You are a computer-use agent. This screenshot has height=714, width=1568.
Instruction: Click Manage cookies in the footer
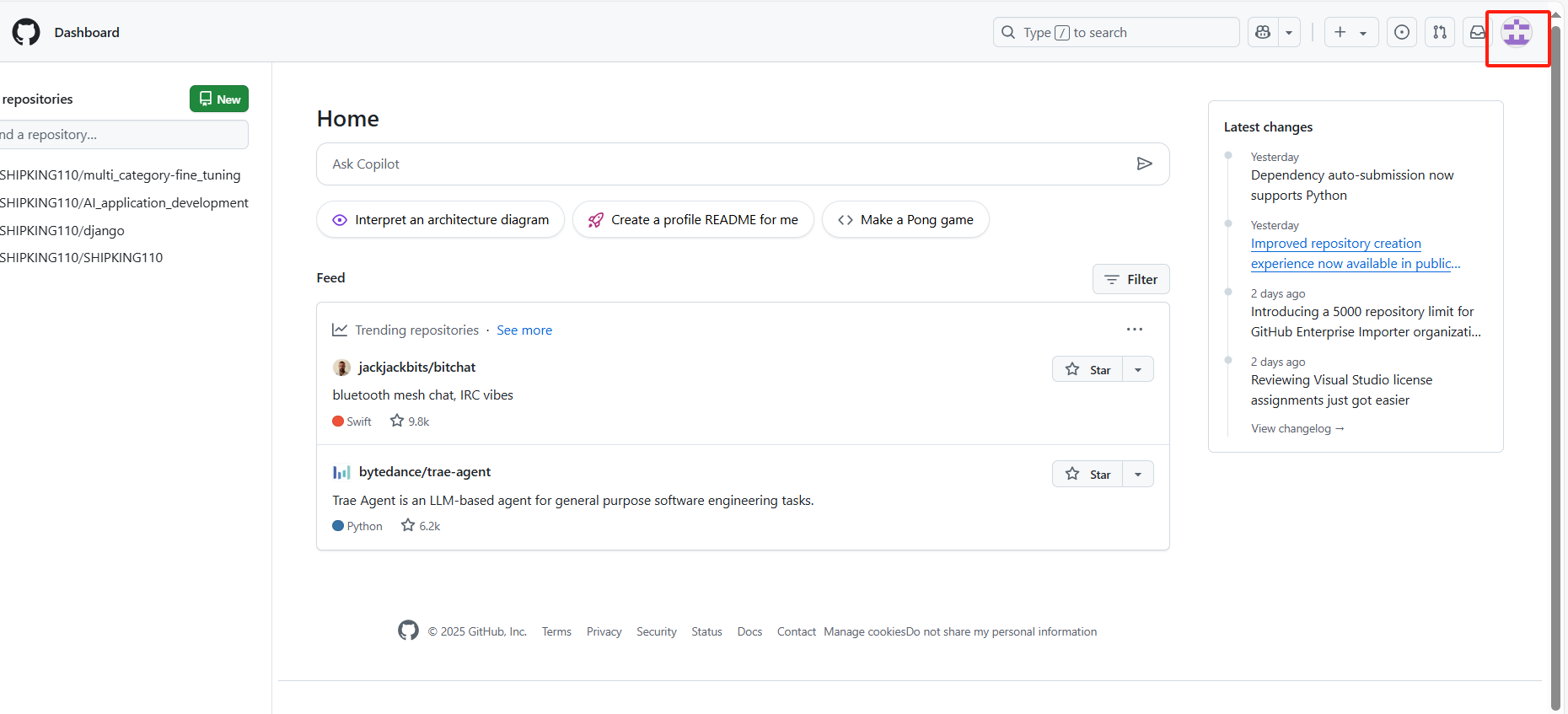pyautogui.click(x=865, y=631)
